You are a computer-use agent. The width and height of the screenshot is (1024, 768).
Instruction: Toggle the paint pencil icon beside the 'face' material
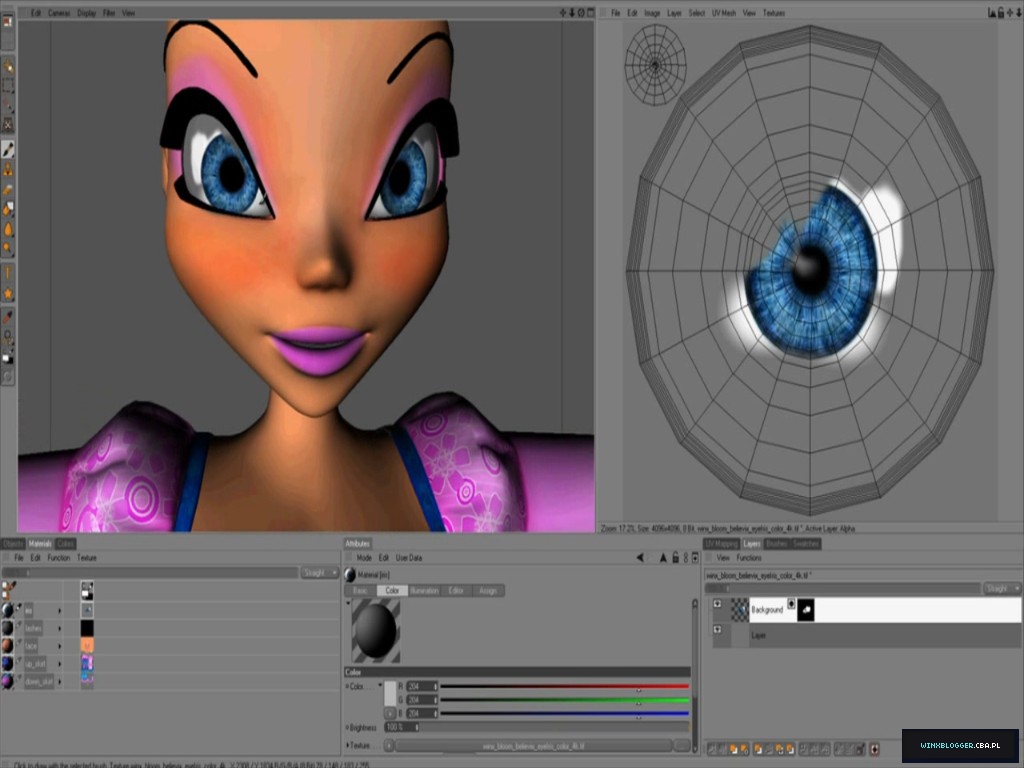pos(19,643)
